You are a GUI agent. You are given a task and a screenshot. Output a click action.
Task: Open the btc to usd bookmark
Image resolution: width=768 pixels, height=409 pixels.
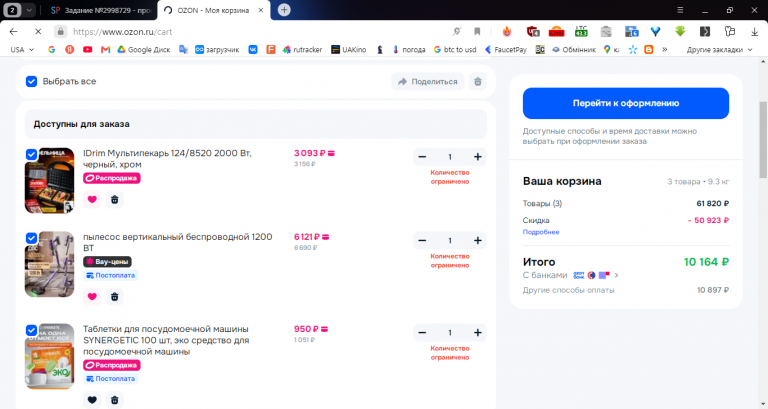point(455,49)
